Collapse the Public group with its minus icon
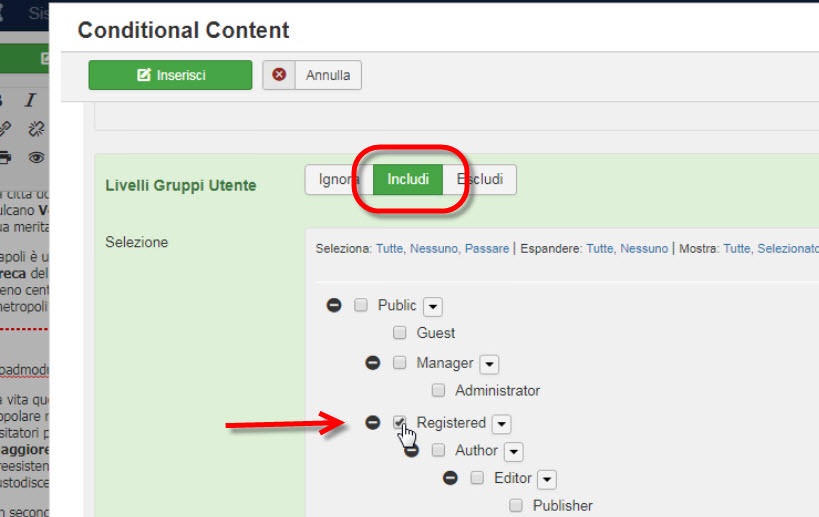Image resolution: width=819 pixels, height=517 pixels. pyautogui.click(x=334, y=305)
